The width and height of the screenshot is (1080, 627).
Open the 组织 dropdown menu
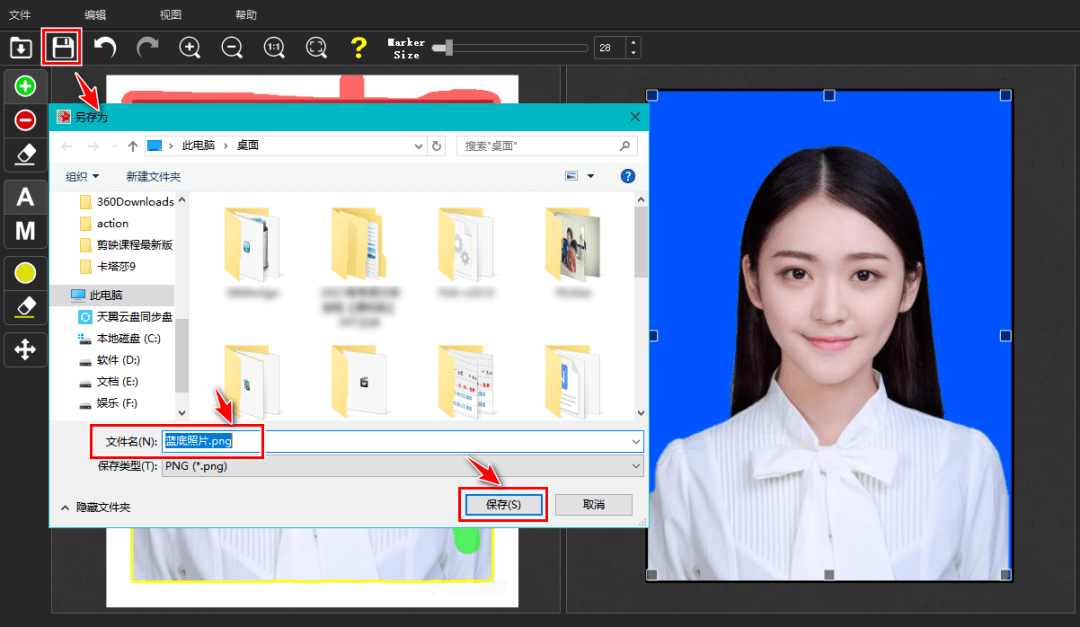(x=82, y=176)
